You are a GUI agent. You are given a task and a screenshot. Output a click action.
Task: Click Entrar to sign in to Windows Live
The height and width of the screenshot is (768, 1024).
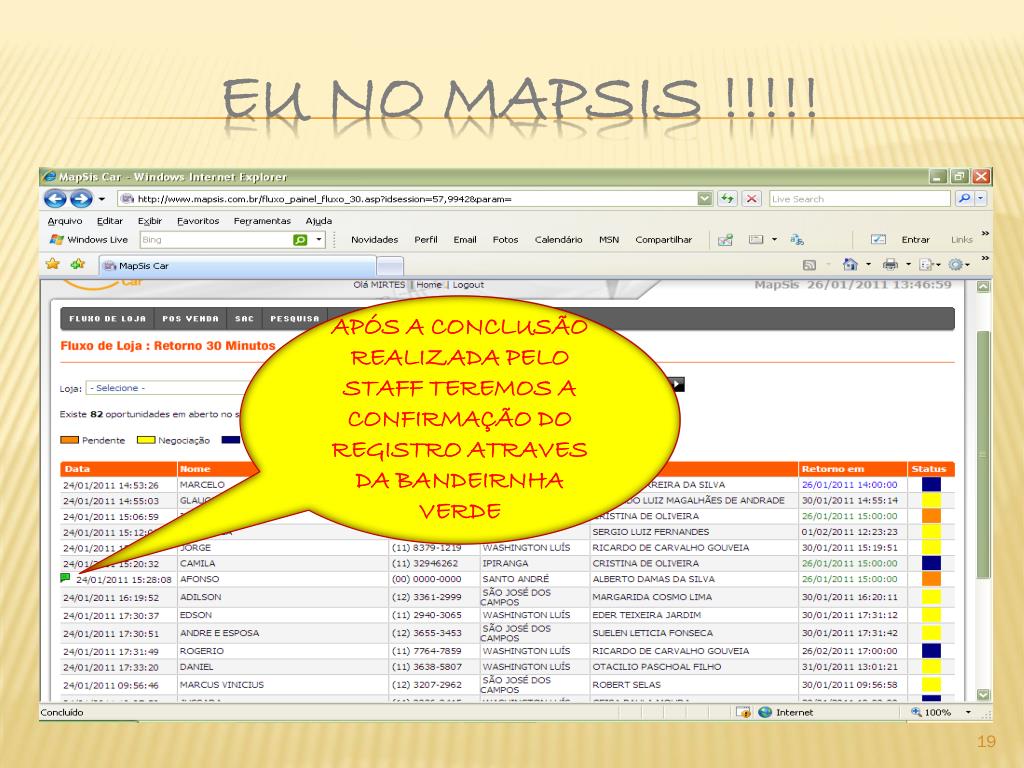916,240
